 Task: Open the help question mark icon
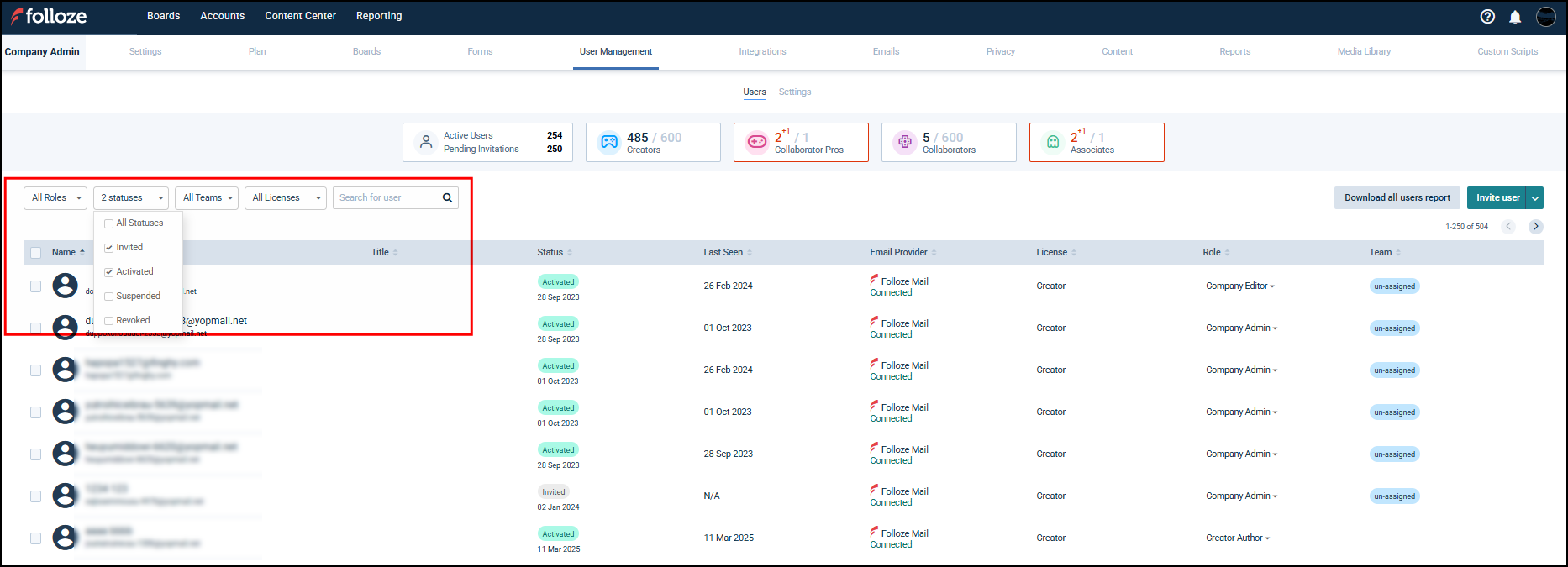click(x=1487, y=17)
